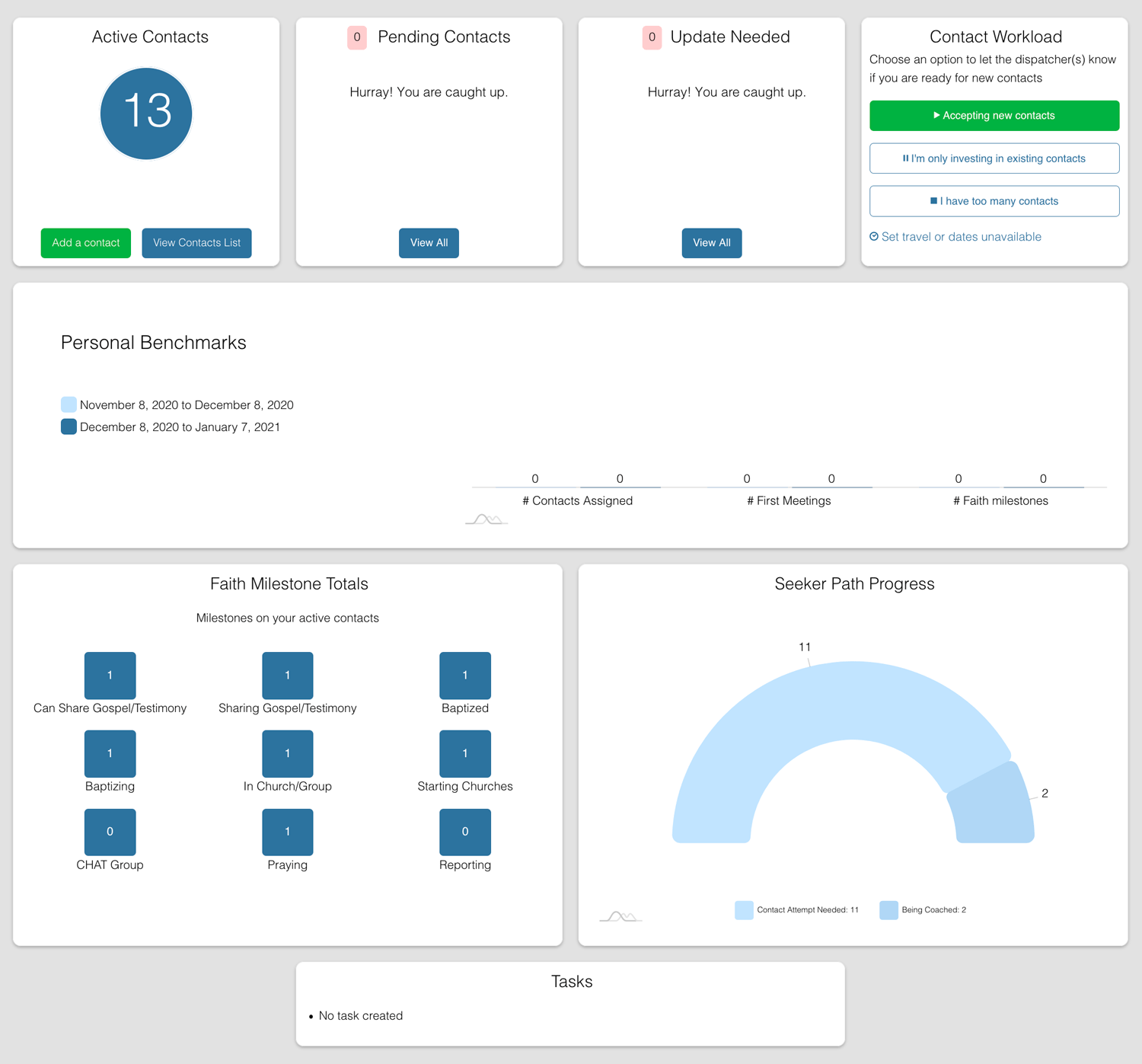The height and width of the screenshot is (1064, 1142).
Task: Select Accepting new contacts option
Action: click(994, 116)
